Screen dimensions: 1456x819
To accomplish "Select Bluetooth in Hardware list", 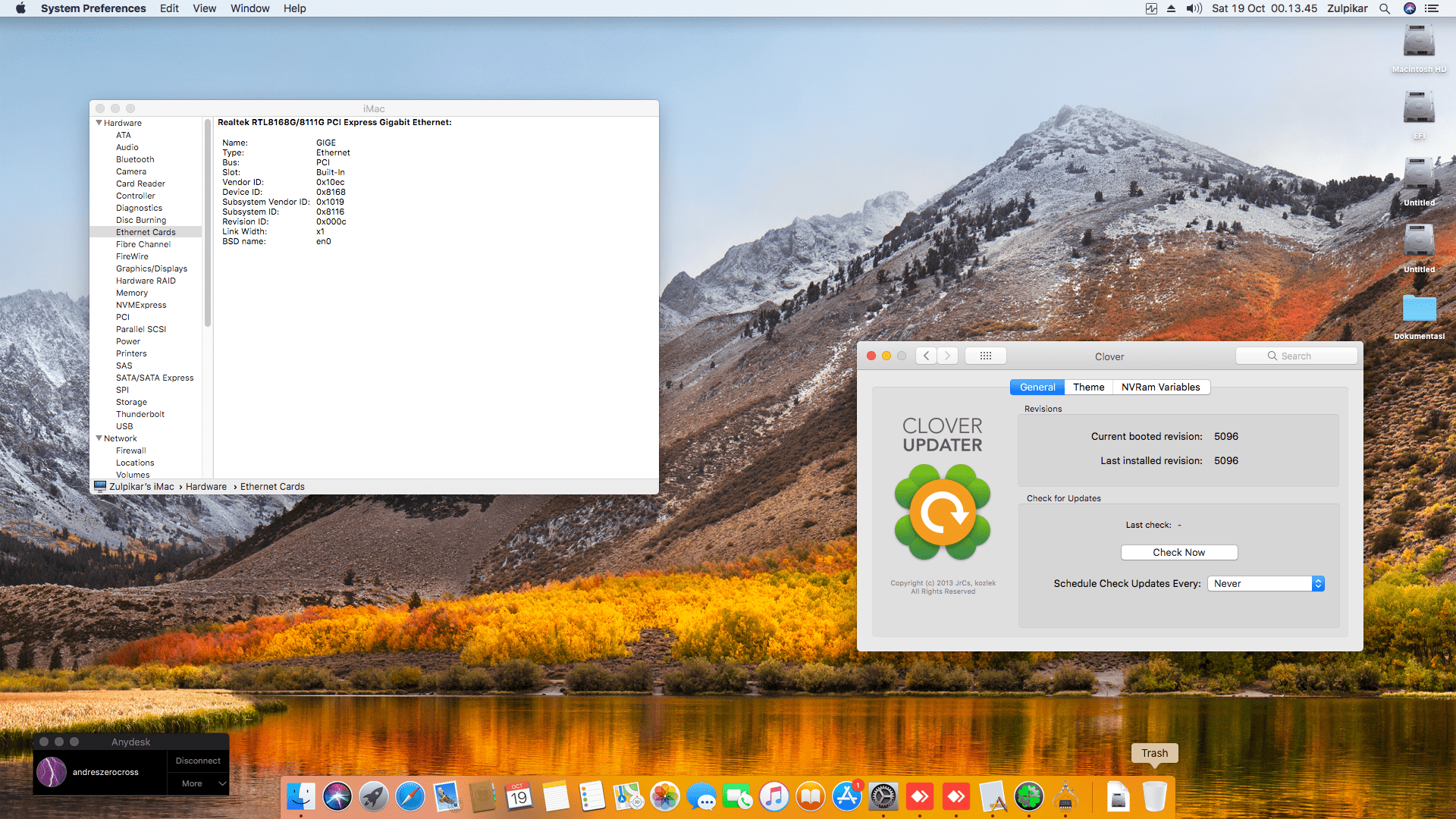I will pos(135,159).
